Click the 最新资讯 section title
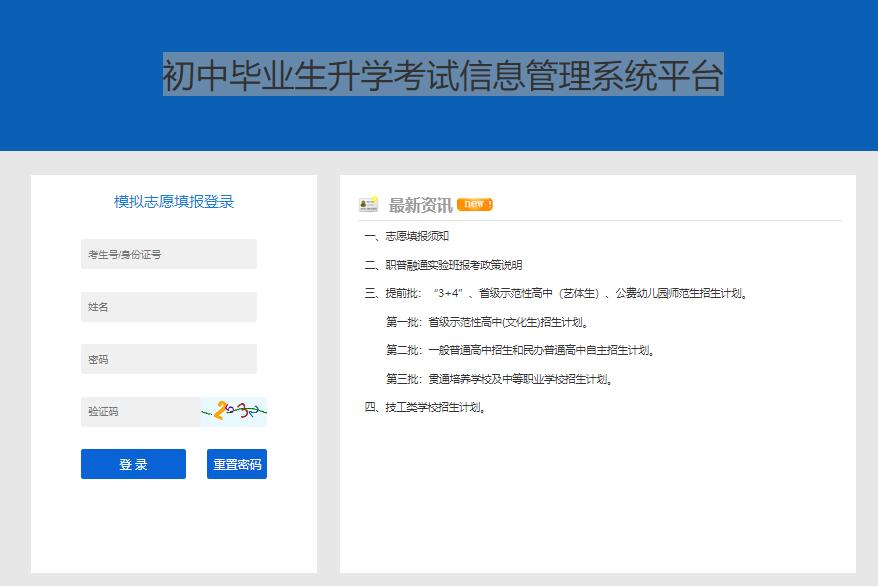 pos(421,205)
